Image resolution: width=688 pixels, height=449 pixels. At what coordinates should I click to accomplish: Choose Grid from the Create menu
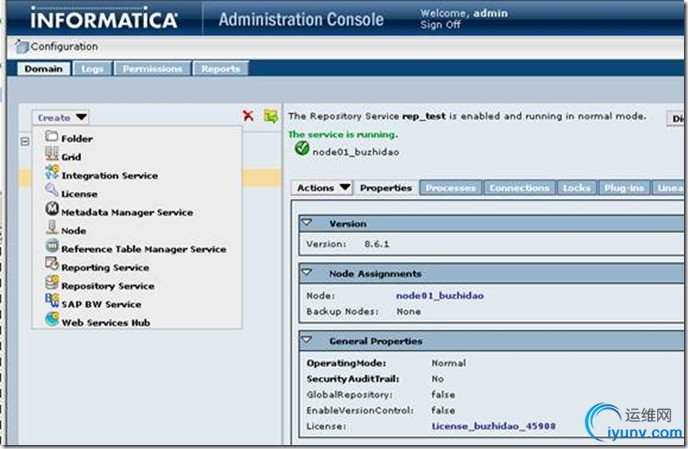tap(71, 157)
